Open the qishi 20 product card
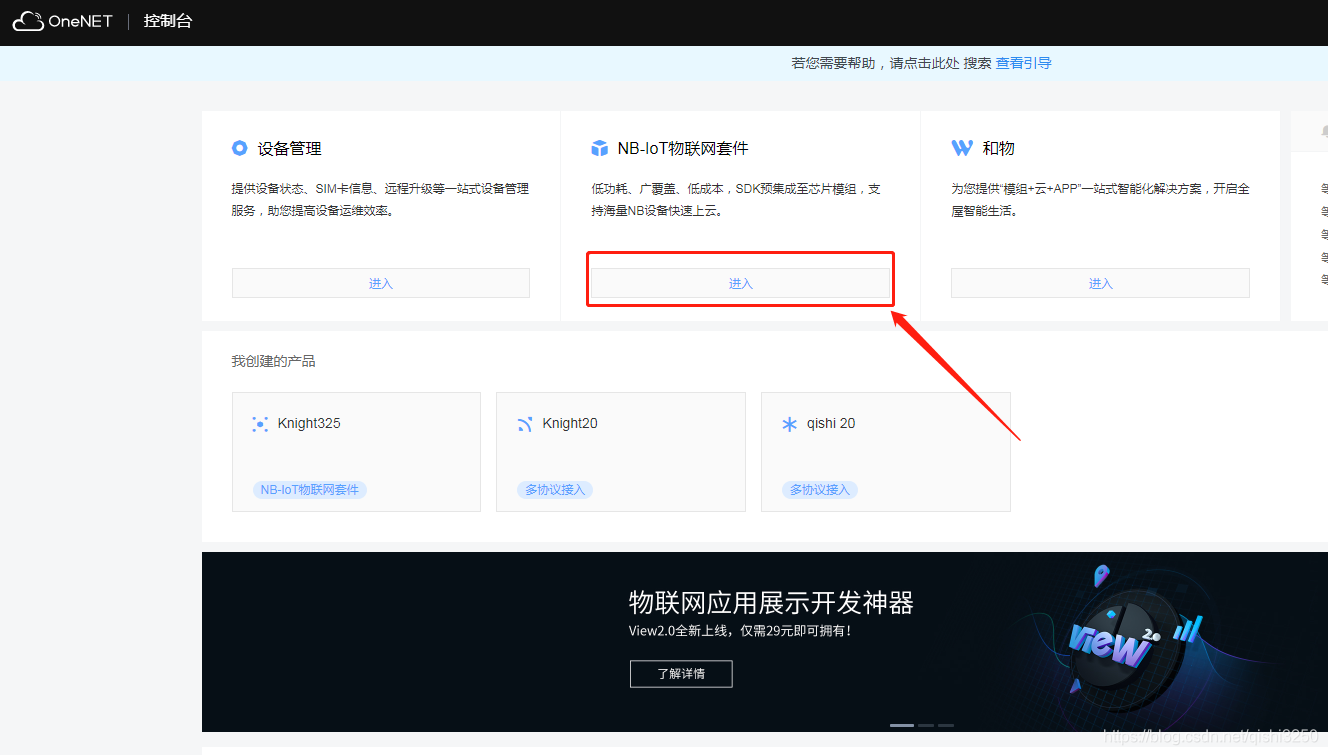Screen dimensions: 1328x755 886,452
